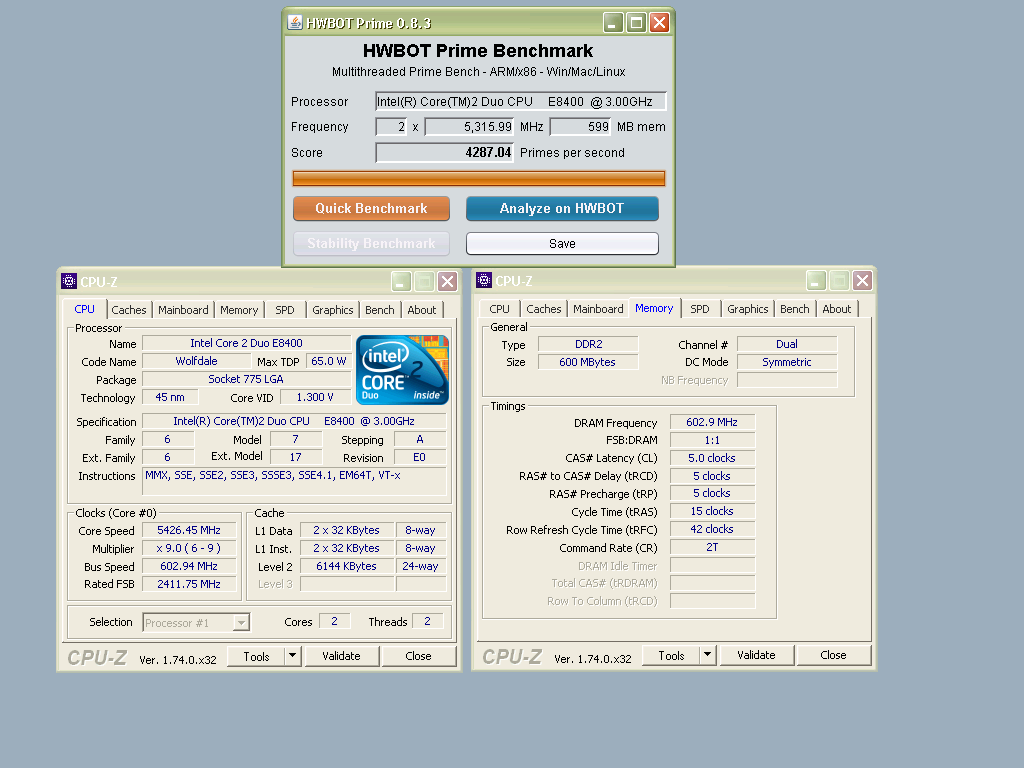This screenshot has height=768, width=1024.
Task: Minimize the right CPU-Z window
Action: (816, 281)
